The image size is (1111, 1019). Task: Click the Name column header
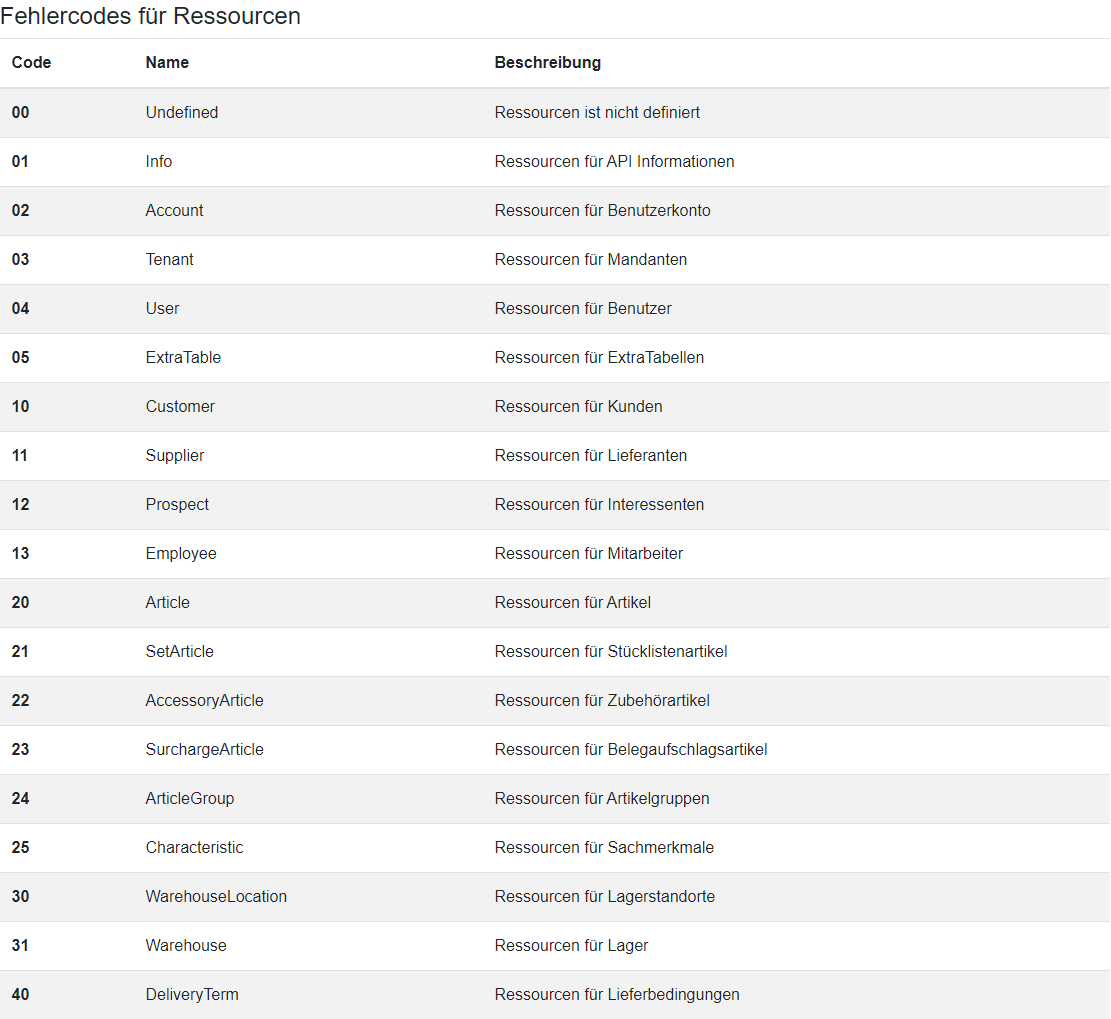[x=167, y=62]
